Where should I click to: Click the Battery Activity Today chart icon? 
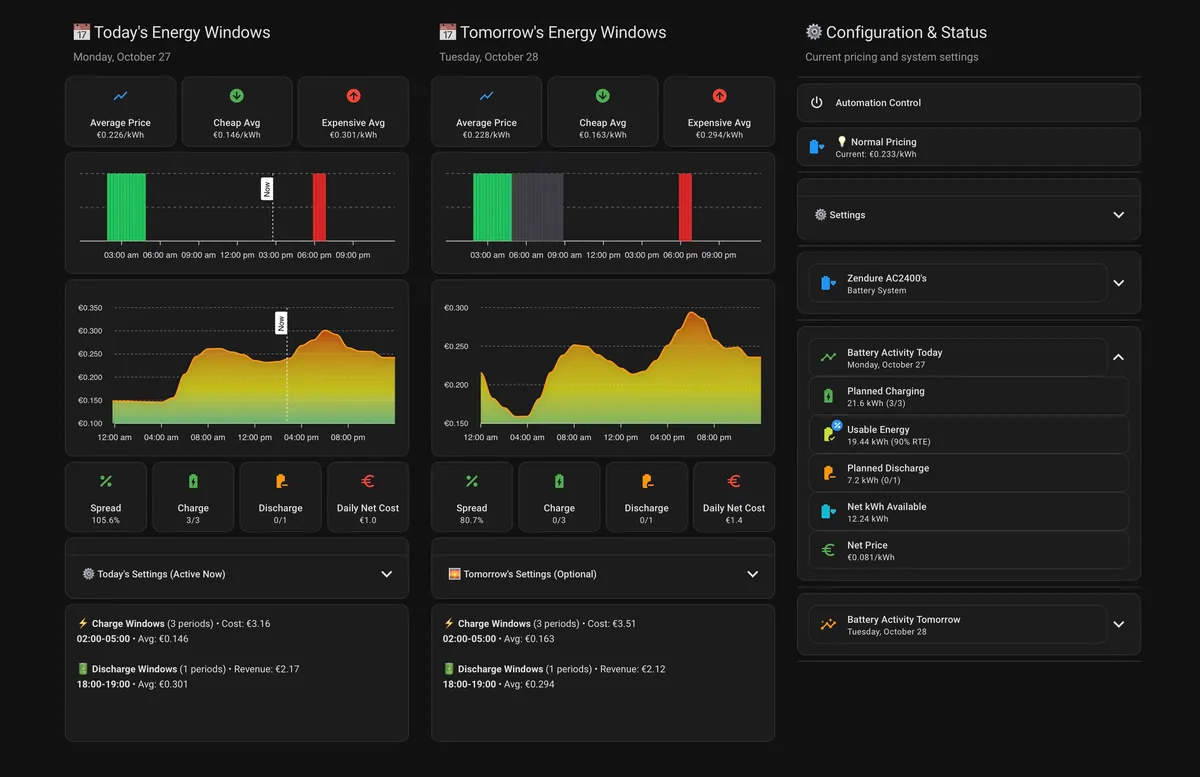[828, 357]
